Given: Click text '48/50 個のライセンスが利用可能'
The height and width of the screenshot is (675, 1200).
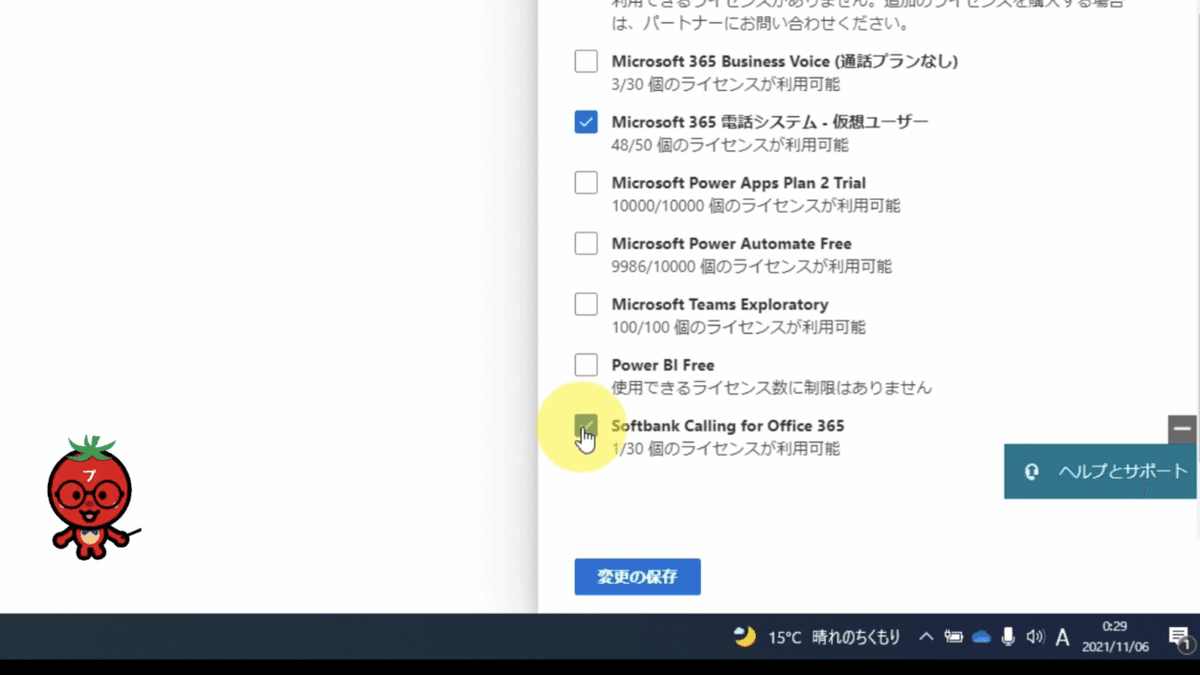Looking at the screenshot, I should click(x=730, y=145).
